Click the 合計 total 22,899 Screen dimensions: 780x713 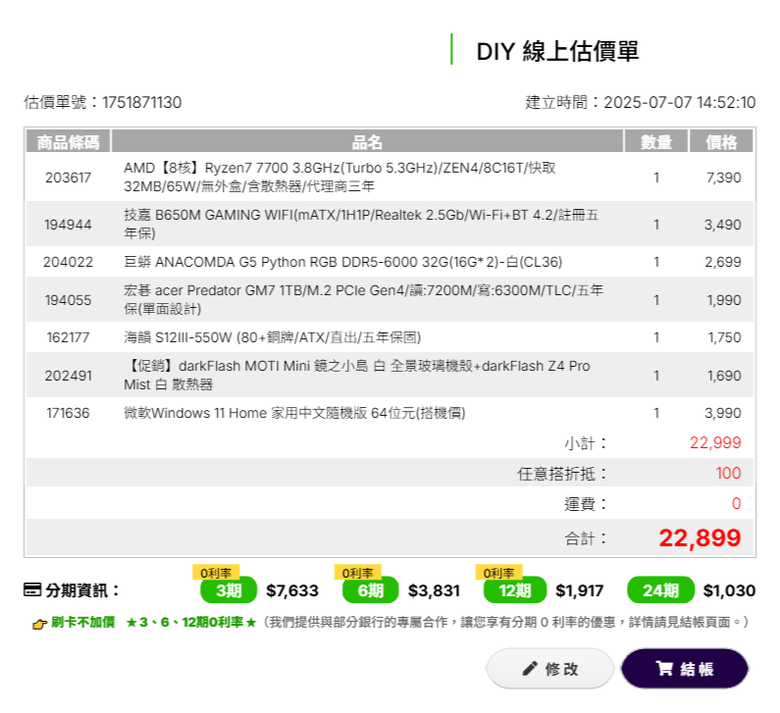(700, 538)
